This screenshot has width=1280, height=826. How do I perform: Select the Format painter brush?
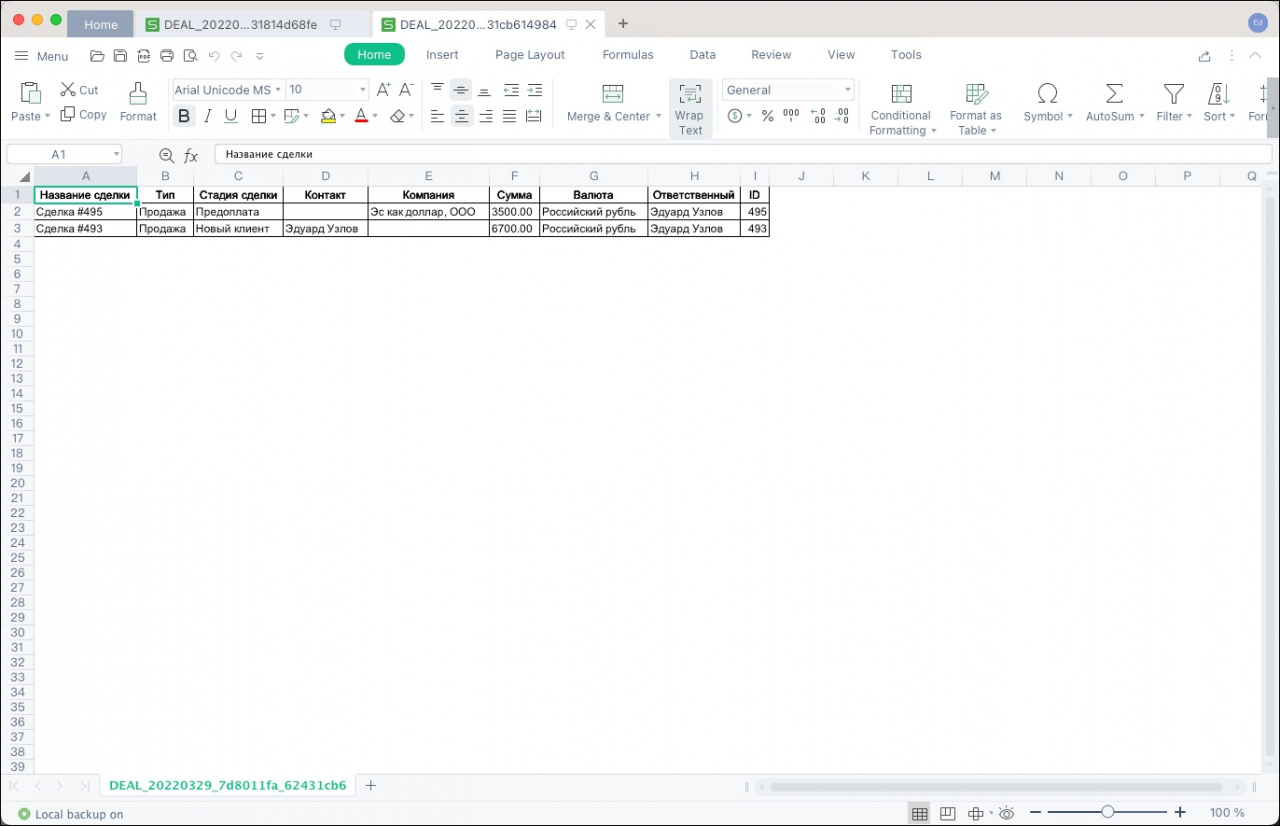(138, 103)
